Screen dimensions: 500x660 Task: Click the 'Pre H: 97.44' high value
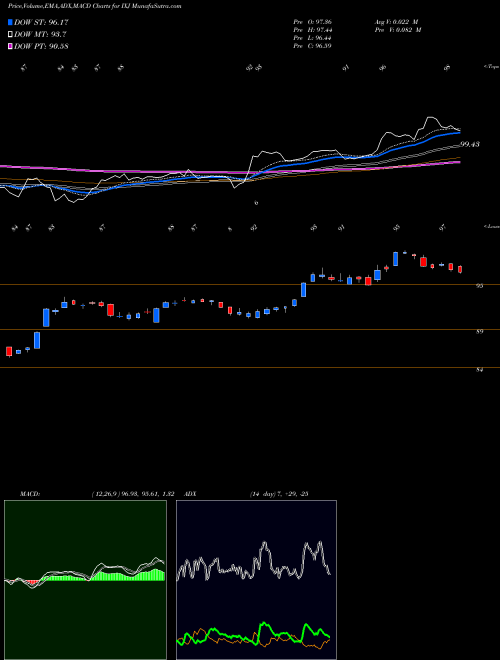point(312,30)
